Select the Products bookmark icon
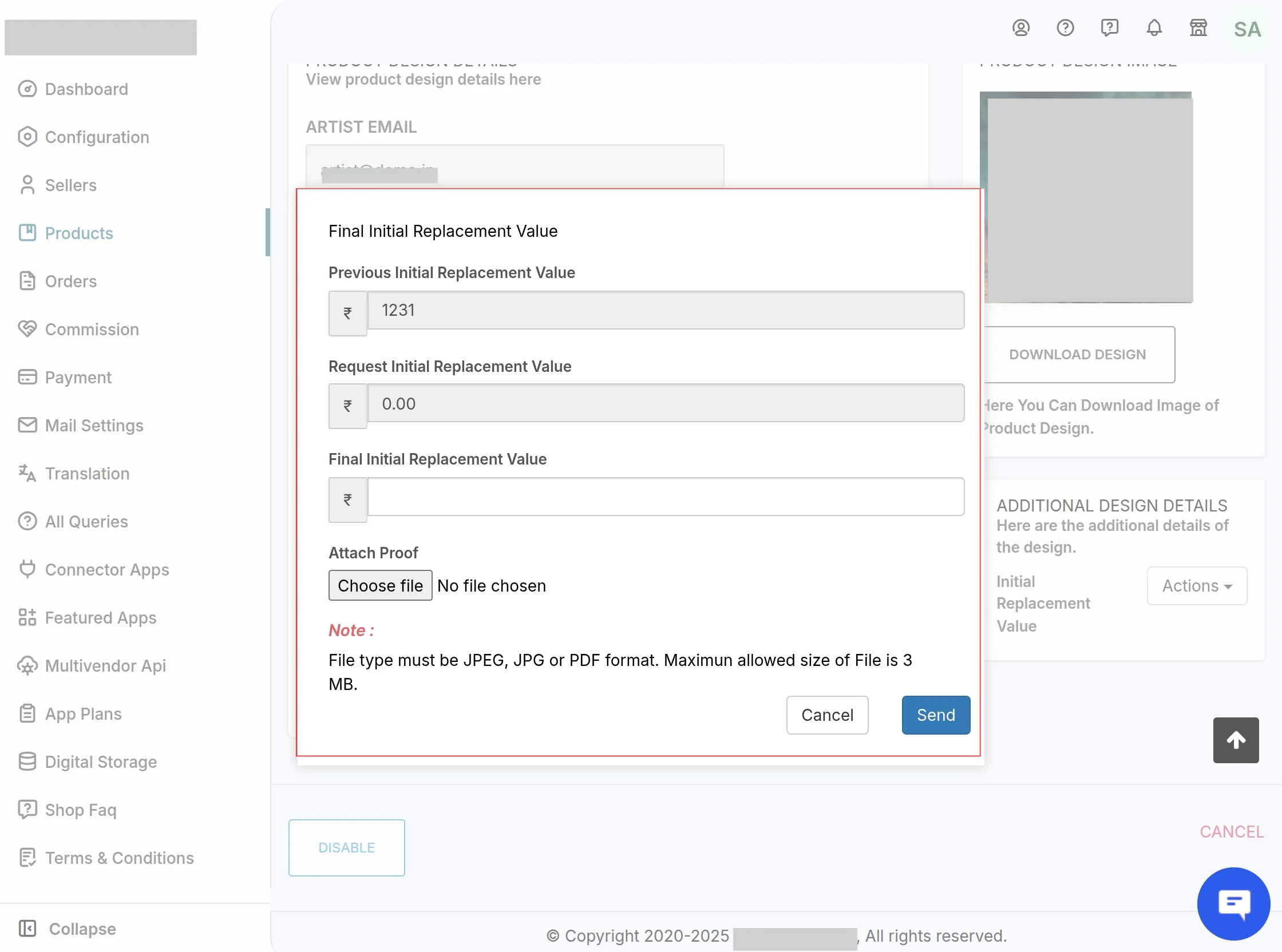 (27, 233)
